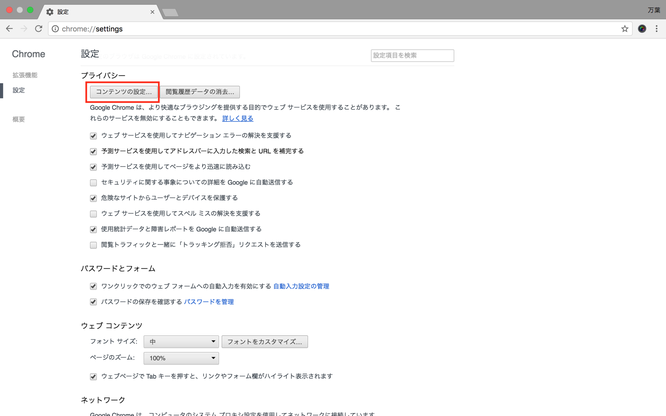Open the フォント サイズ dropdown
This screenshot has width=666, height=416.
pos(181,342)
